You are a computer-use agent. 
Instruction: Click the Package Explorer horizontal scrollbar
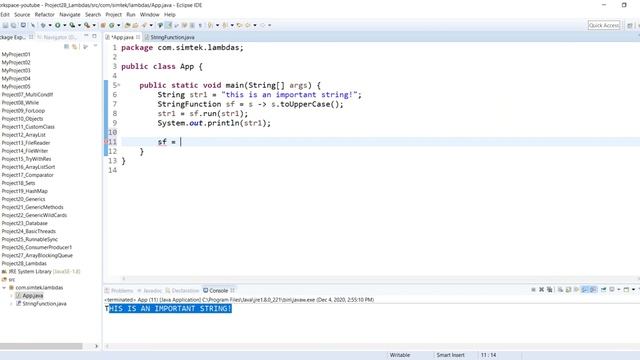[41, 346]
